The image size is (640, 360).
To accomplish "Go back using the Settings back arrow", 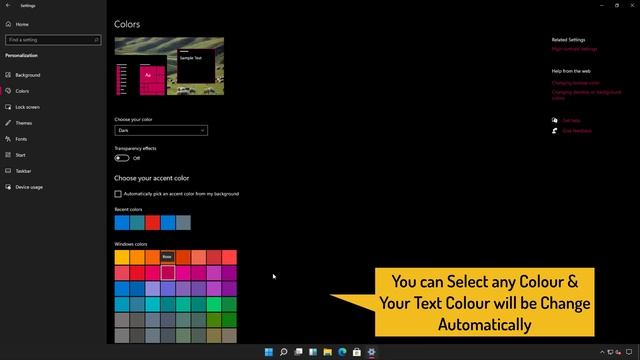I will point(8,5).
